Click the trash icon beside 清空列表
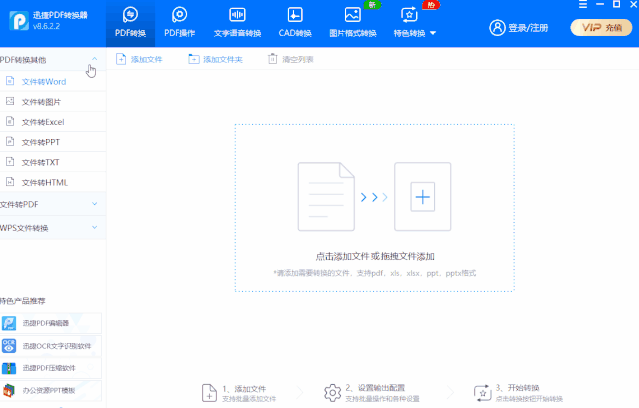This screenshot has width=639, height=408. 272,59
